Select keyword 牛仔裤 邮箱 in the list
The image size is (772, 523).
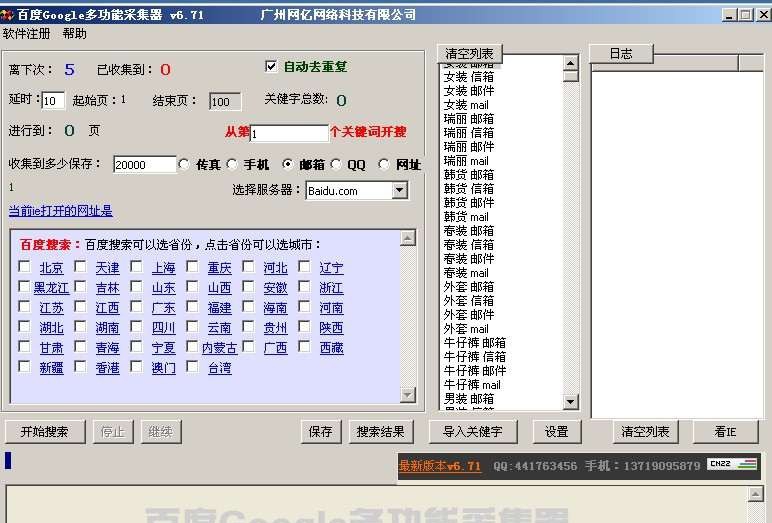coord(475,342)
